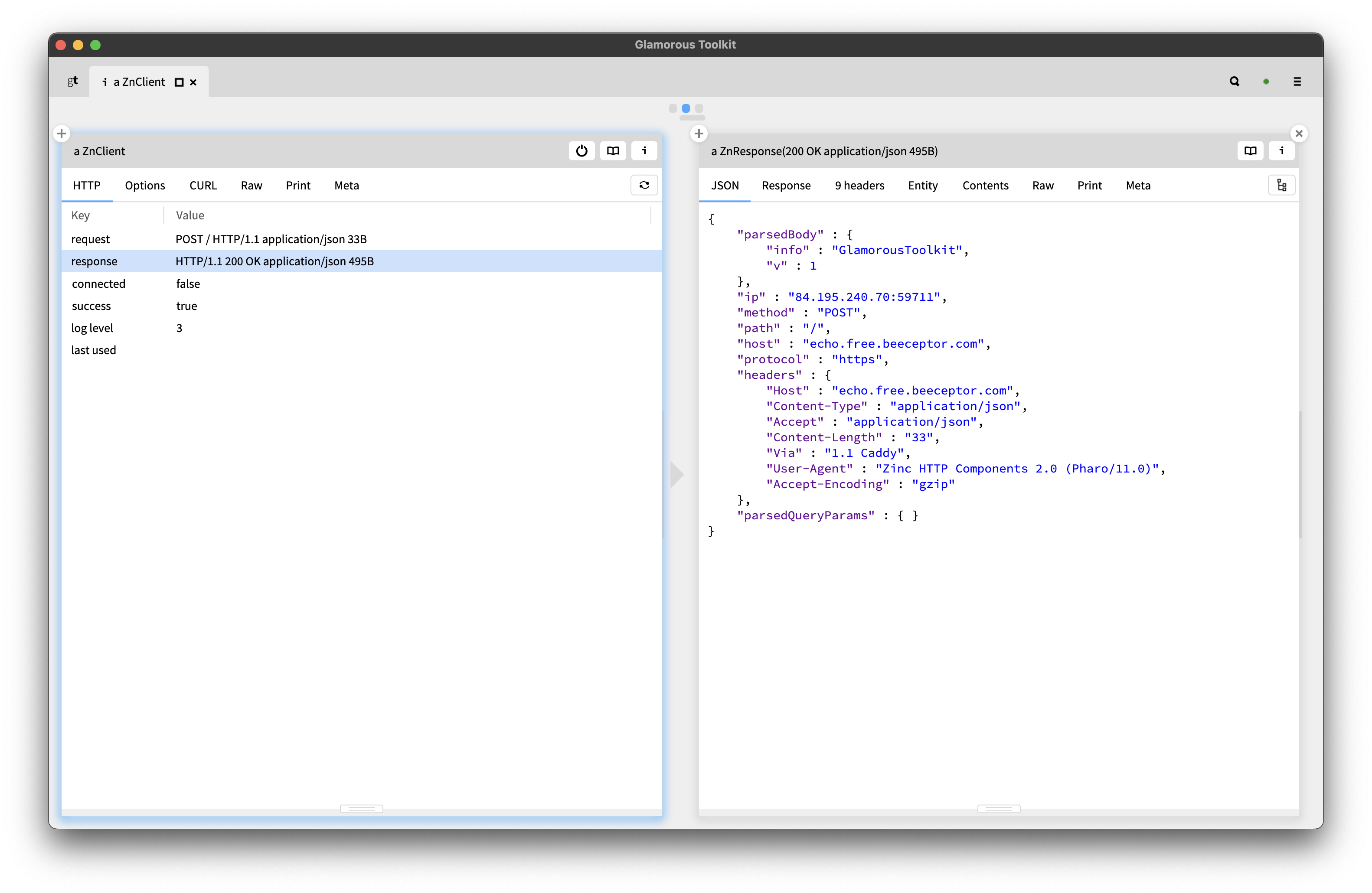Open the book view icon on ZnResponse pane
This screenshot has height=893, width=1372.
(x=1250, y=151)
